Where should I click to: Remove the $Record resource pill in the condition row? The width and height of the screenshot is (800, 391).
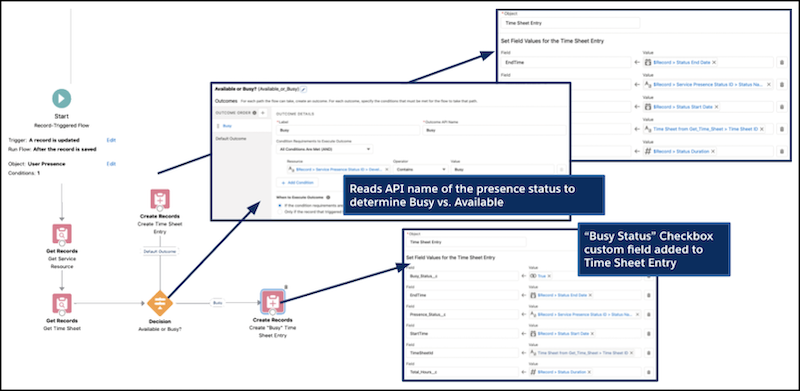(387, 169)
